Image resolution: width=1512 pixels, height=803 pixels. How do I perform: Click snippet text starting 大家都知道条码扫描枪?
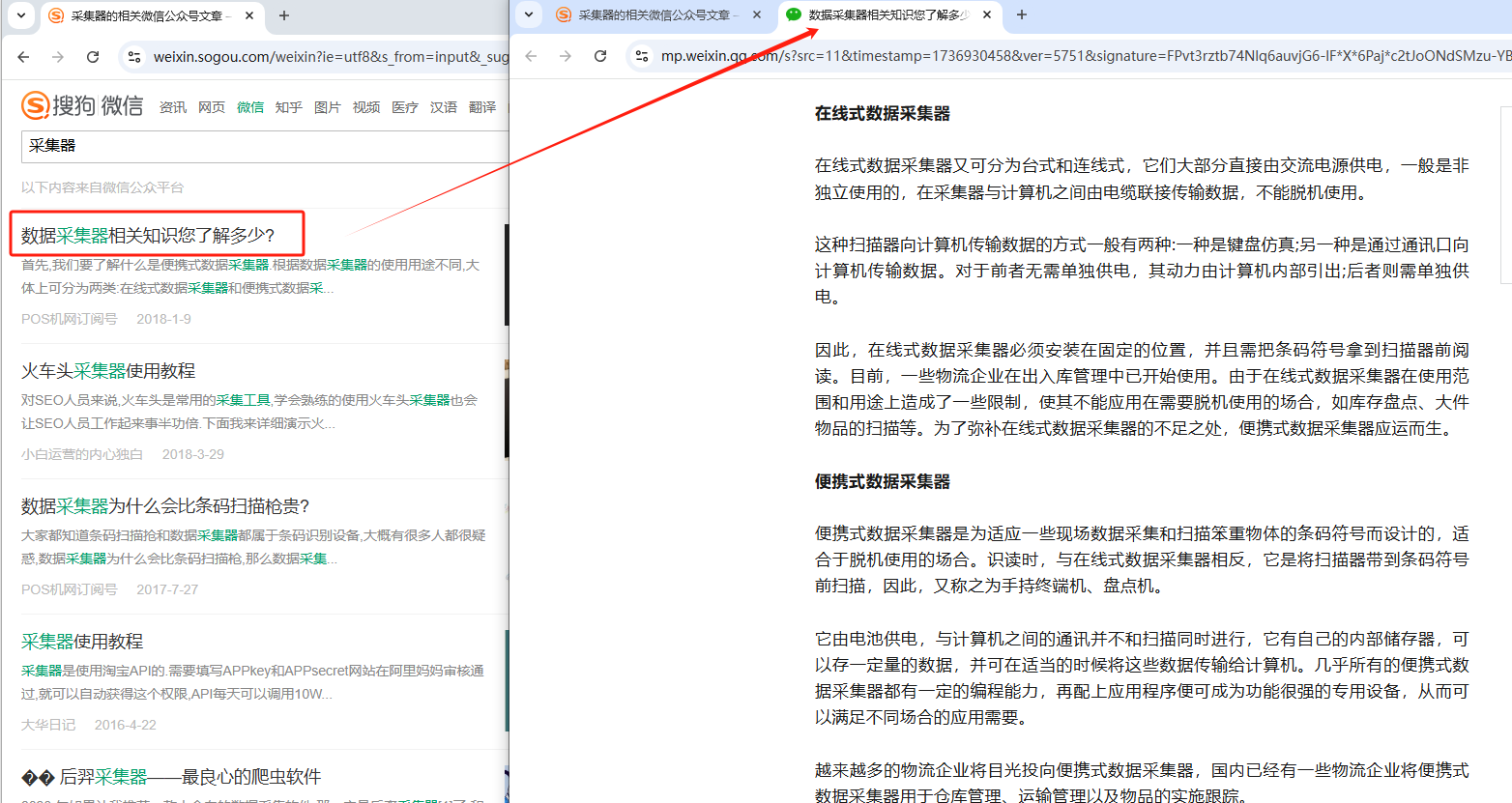click(x=253, y=547)
